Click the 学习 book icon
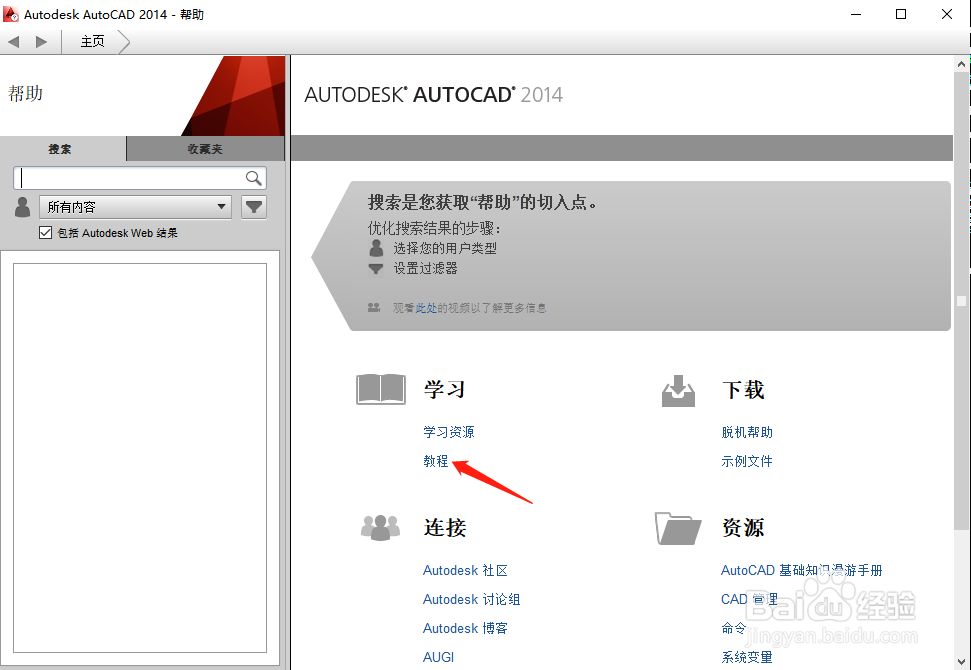The height and width of the screenshot is (670, 971). 381,389
